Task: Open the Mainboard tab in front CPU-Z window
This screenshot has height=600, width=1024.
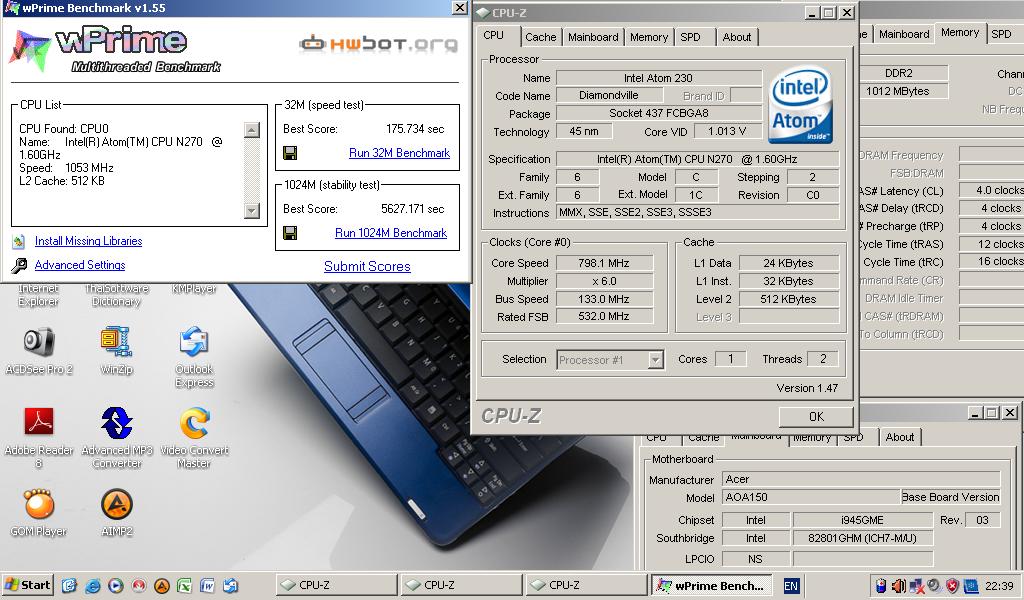Action: click(x=593, y=37)
